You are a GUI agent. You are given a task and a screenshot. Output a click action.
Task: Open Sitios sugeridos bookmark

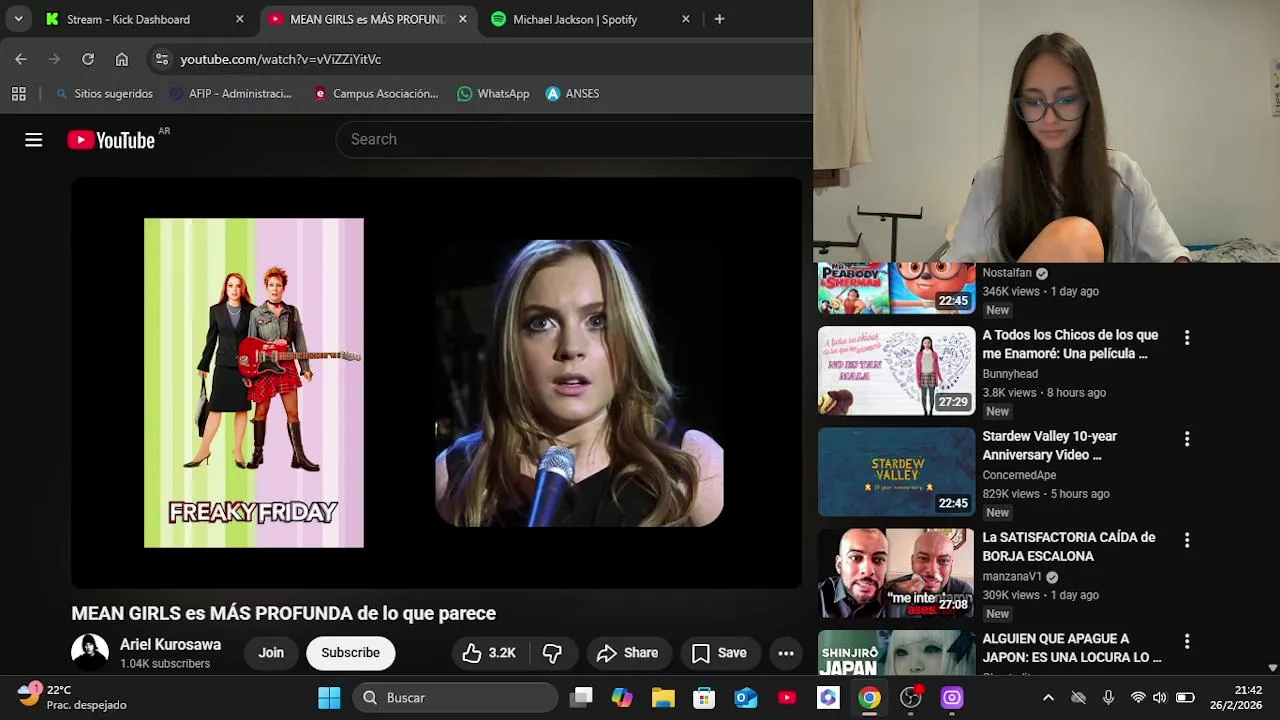point(104,94)
